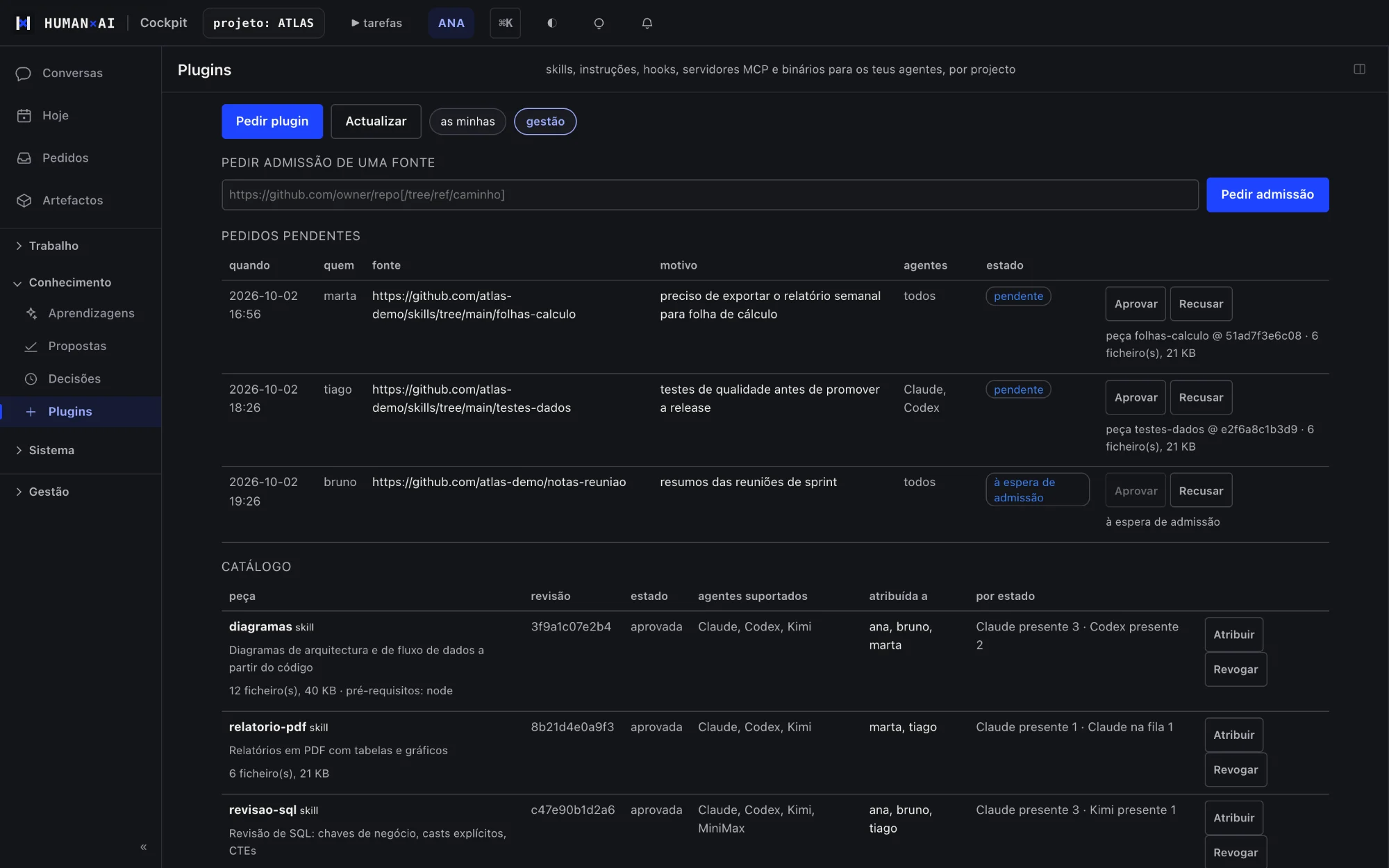Click the notas-reuniao GitHub source URL
Viewport: 1389px width, 868px height.
[499, 482]
